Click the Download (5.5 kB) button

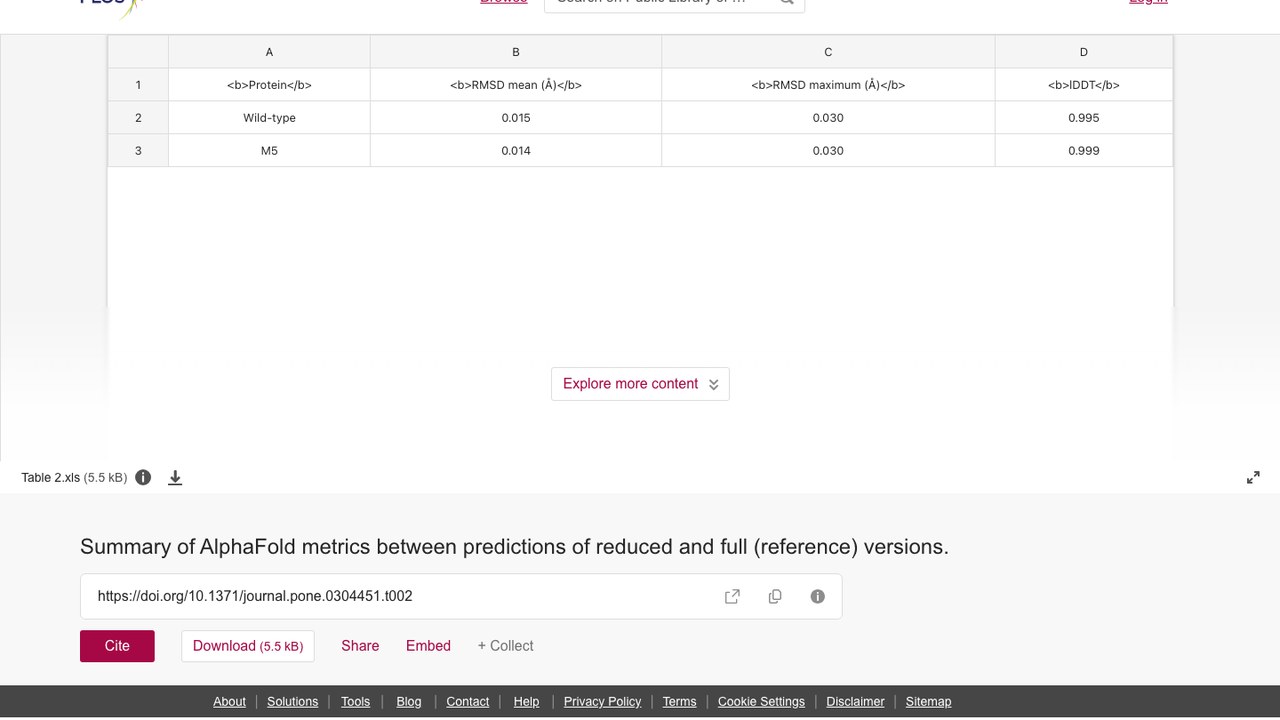pyautogui.click(x=248, y=646)
